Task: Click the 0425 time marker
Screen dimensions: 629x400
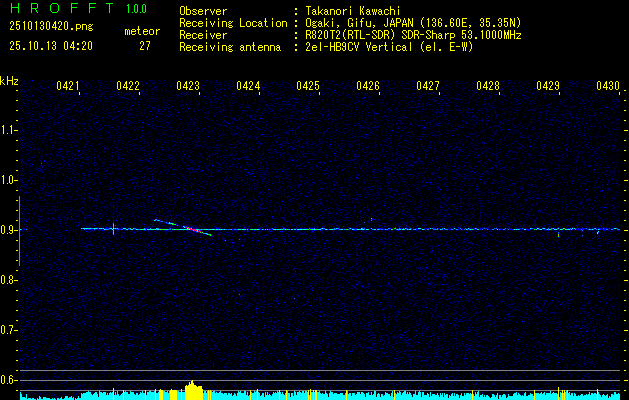Action: [308, 87]
